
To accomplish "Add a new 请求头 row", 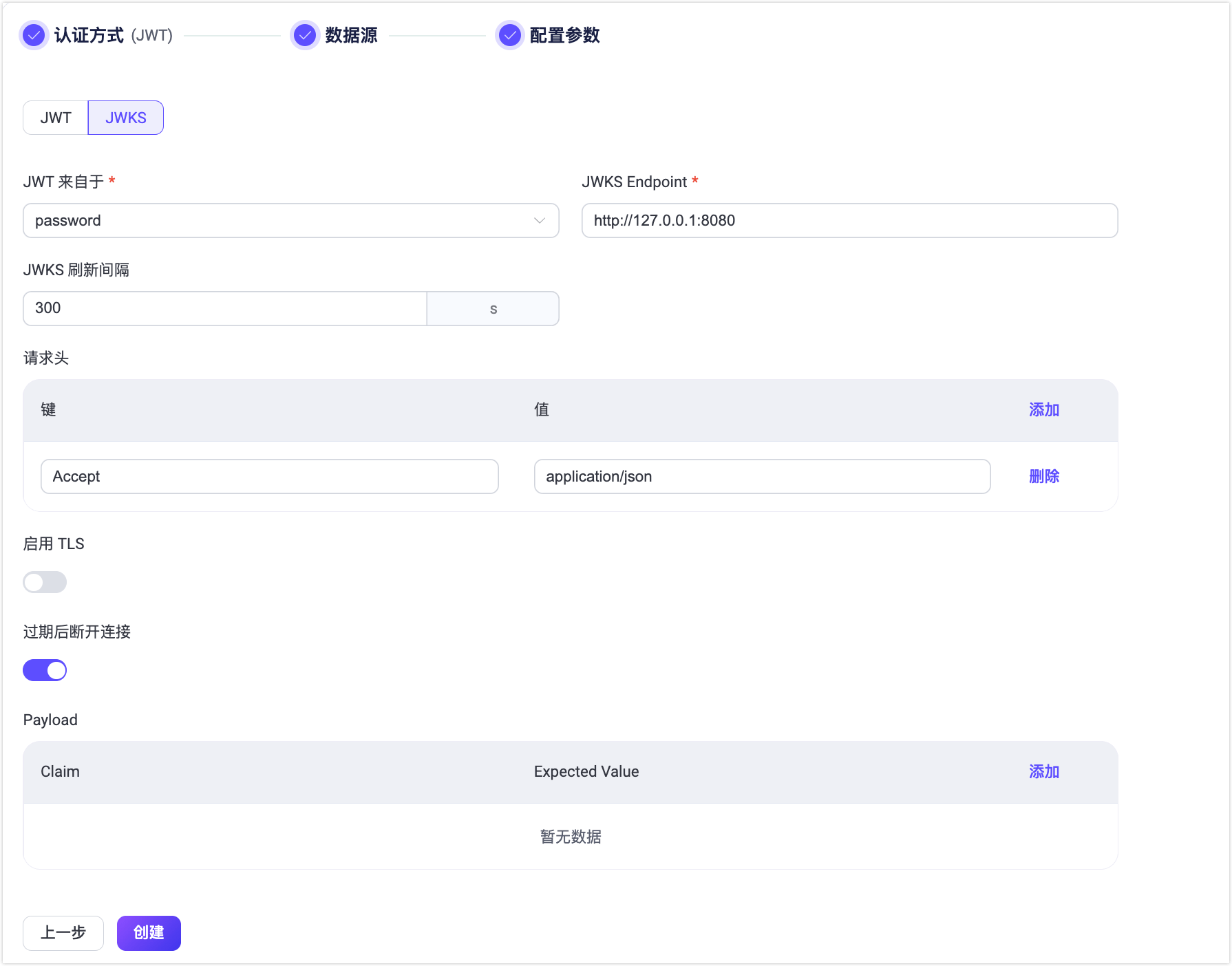I will pos(1043,409).
